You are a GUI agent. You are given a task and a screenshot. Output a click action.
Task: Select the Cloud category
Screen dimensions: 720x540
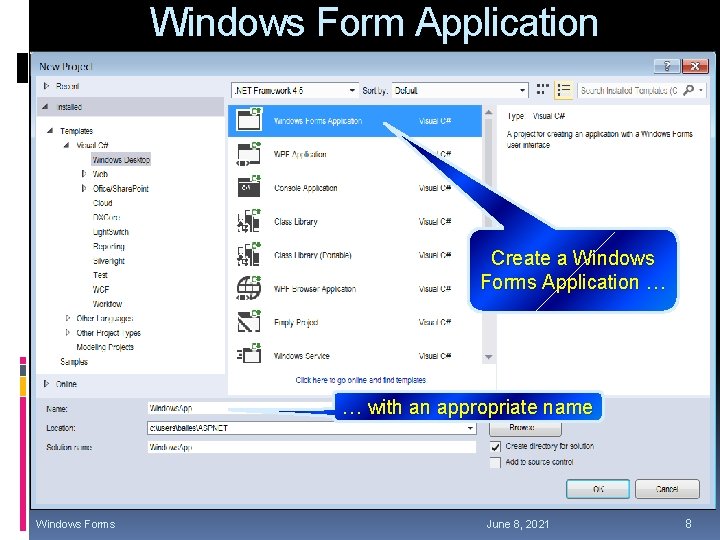(102, 202)
